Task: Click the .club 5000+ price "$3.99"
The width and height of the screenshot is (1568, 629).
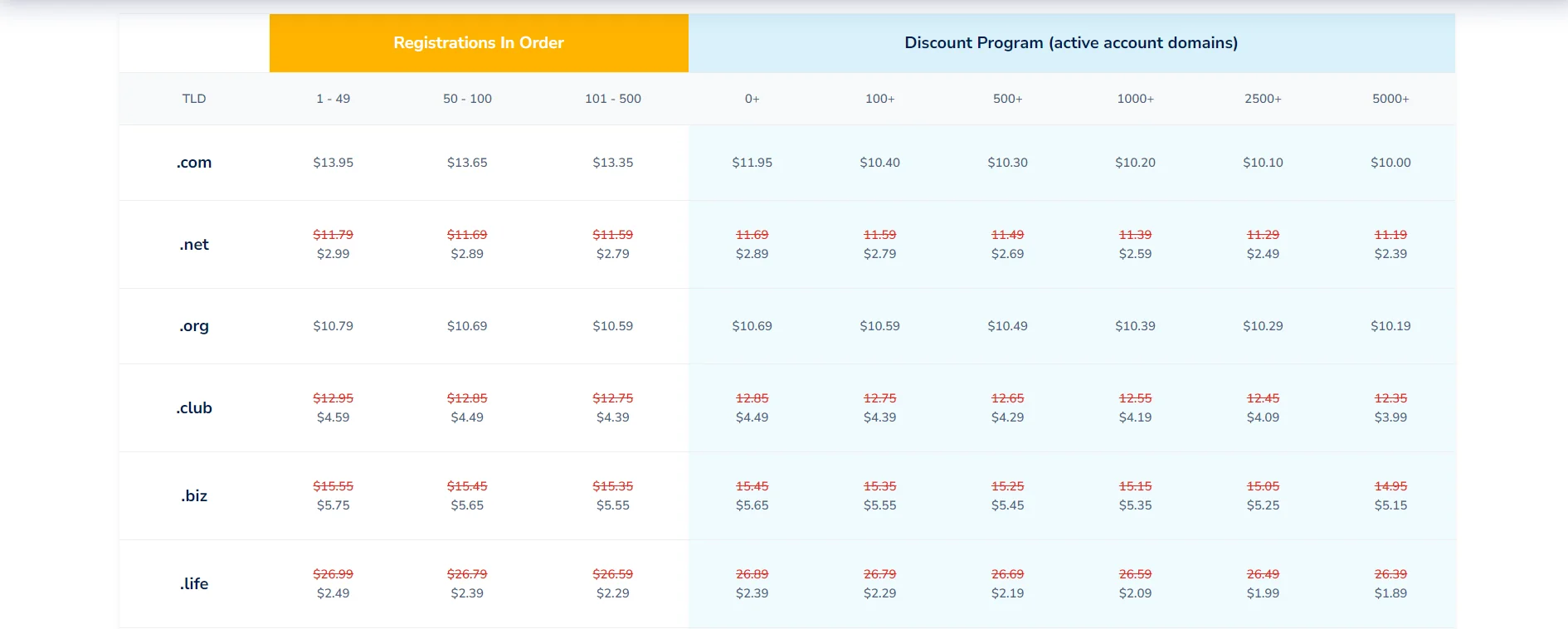Action: [1391, 417]
